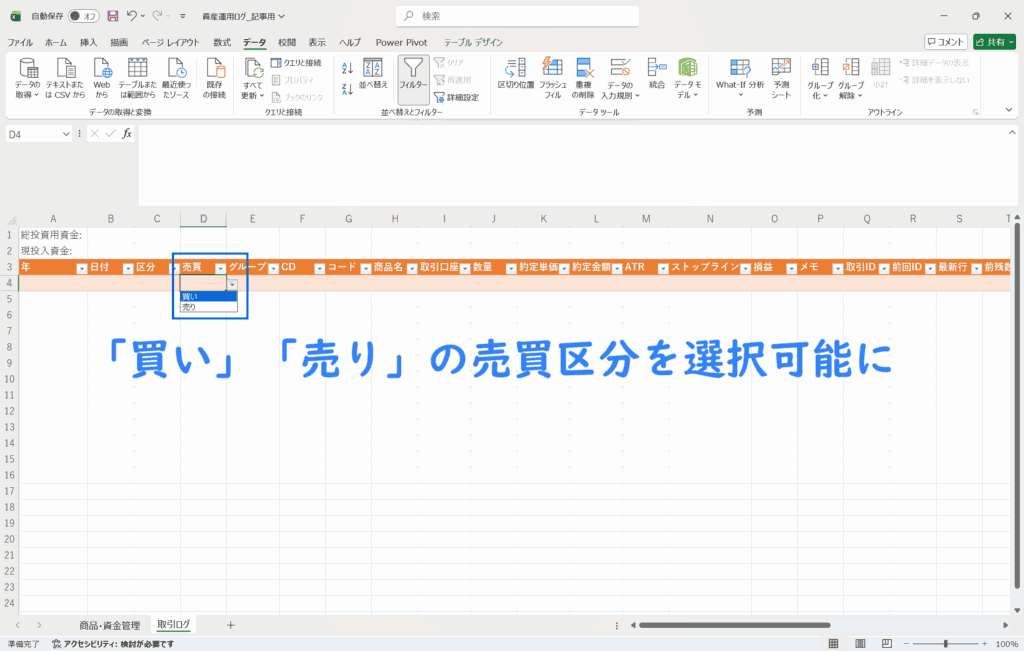Open the Name Box dropdown arrow

pyautogui.click(x=66, y=133)
